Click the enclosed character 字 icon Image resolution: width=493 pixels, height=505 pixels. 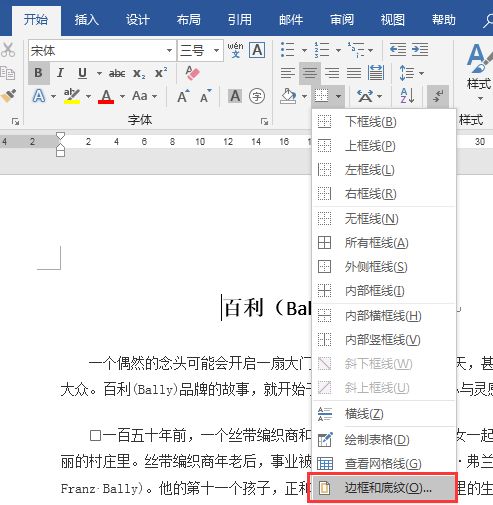click(x=257, y=96)
